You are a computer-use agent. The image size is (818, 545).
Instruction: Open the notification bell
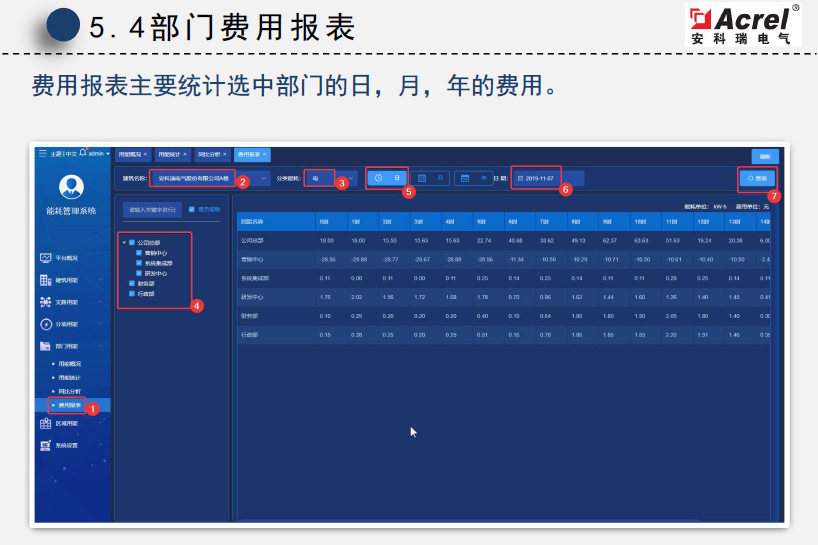pos(82,153)
